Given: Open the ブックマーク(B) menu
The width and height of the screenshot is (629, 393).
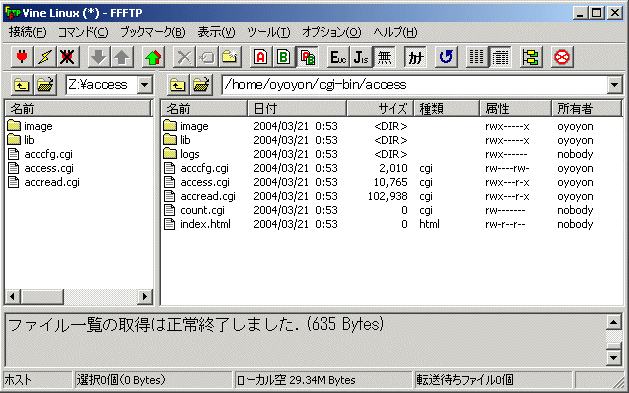Looking at the screenshot, I should click(x=153, y=32).
